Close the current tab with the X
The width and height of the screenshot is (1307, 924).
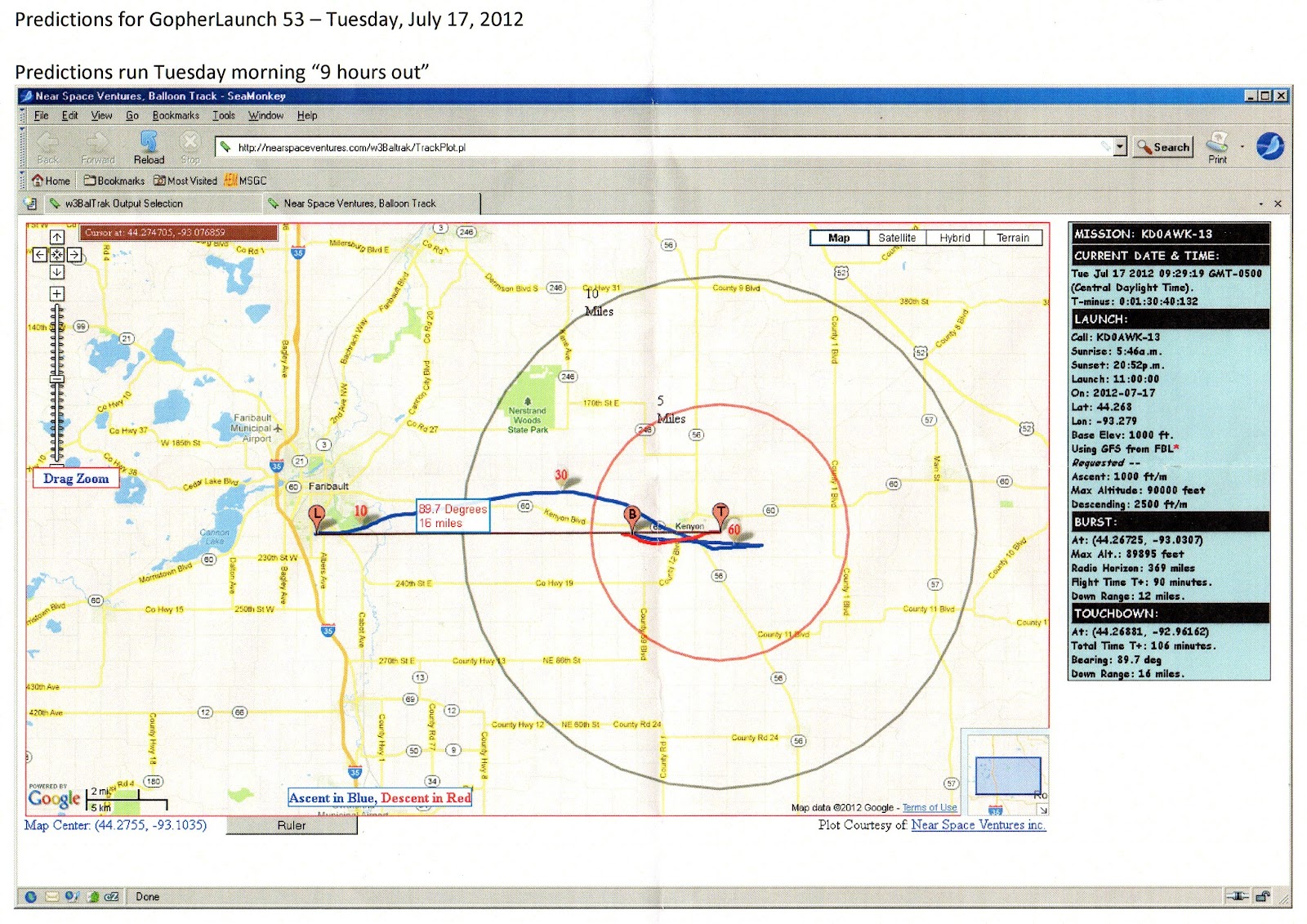click(1278, 203)
